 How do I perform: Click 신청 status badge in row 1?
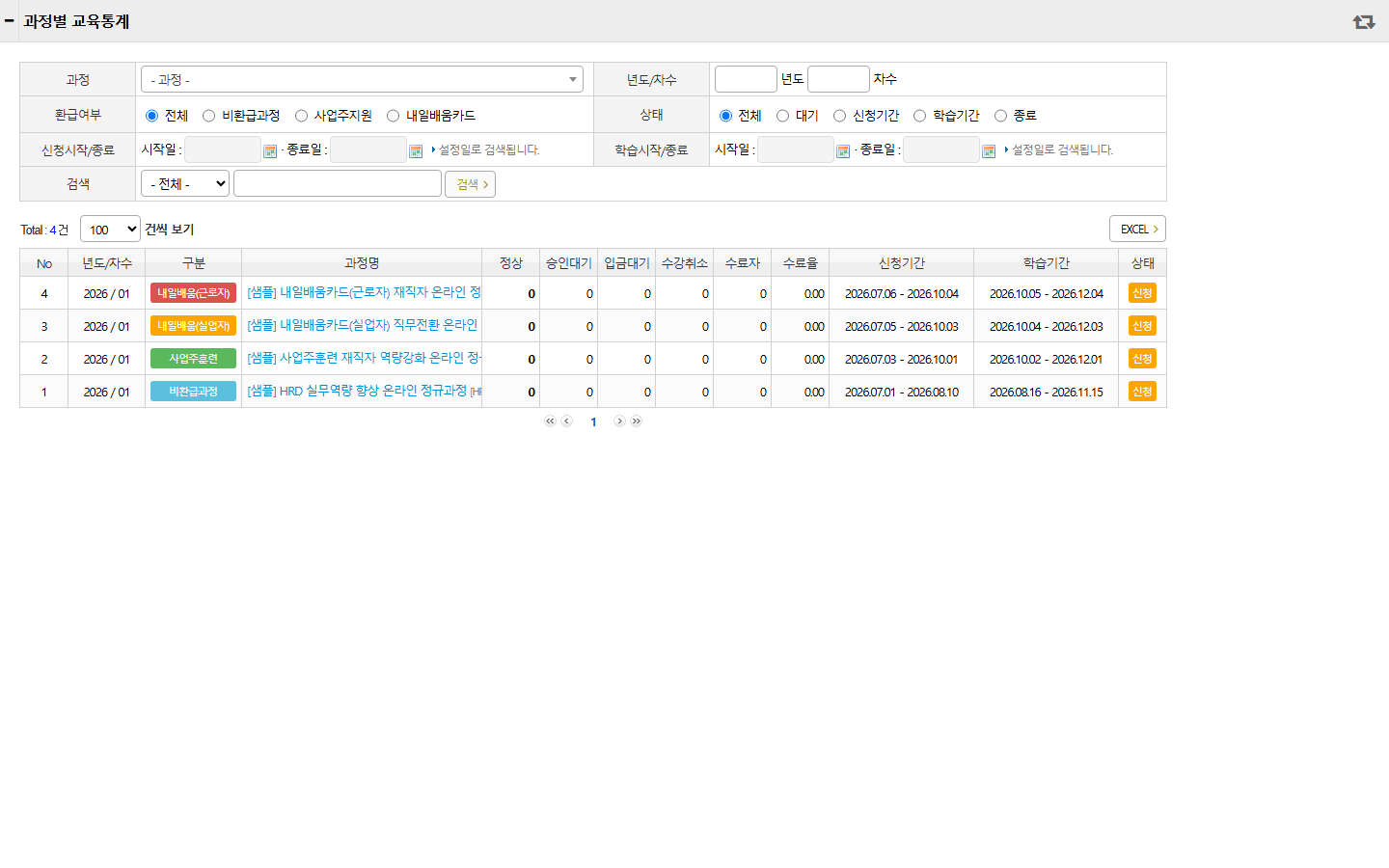point(1142,392)
